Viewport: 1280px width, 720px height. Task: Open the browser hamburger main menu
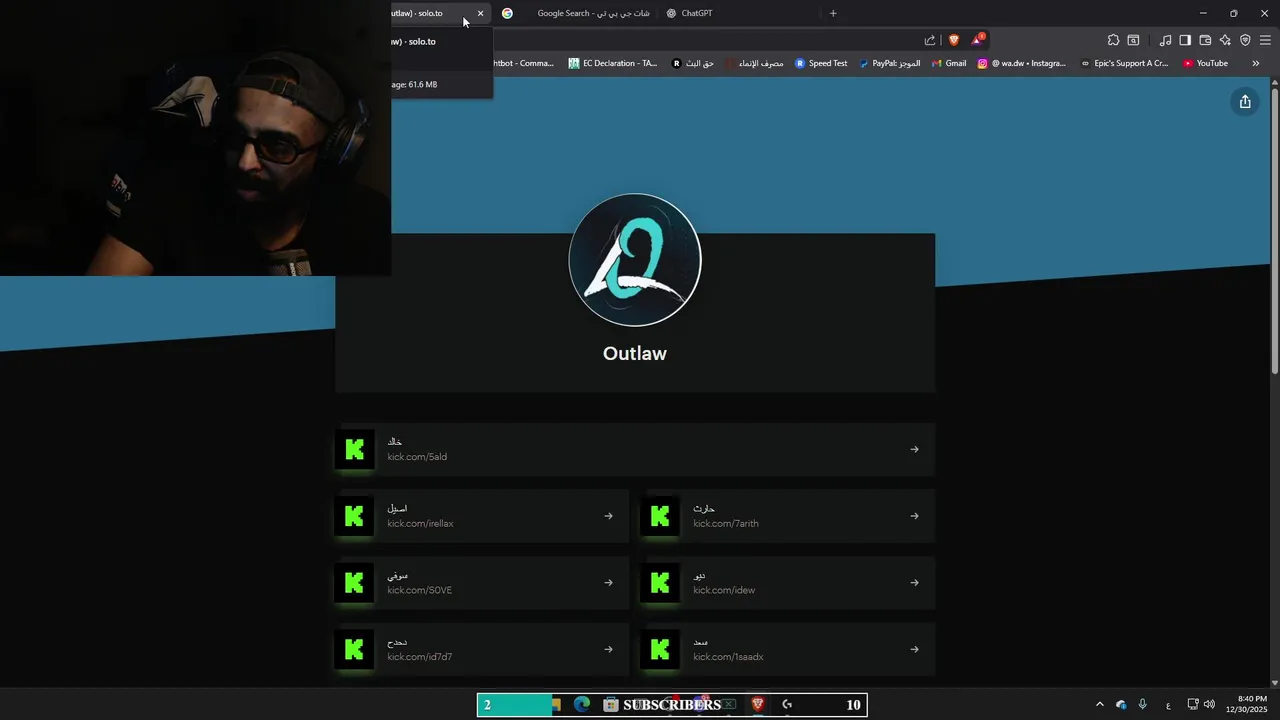click(1265, 40)
